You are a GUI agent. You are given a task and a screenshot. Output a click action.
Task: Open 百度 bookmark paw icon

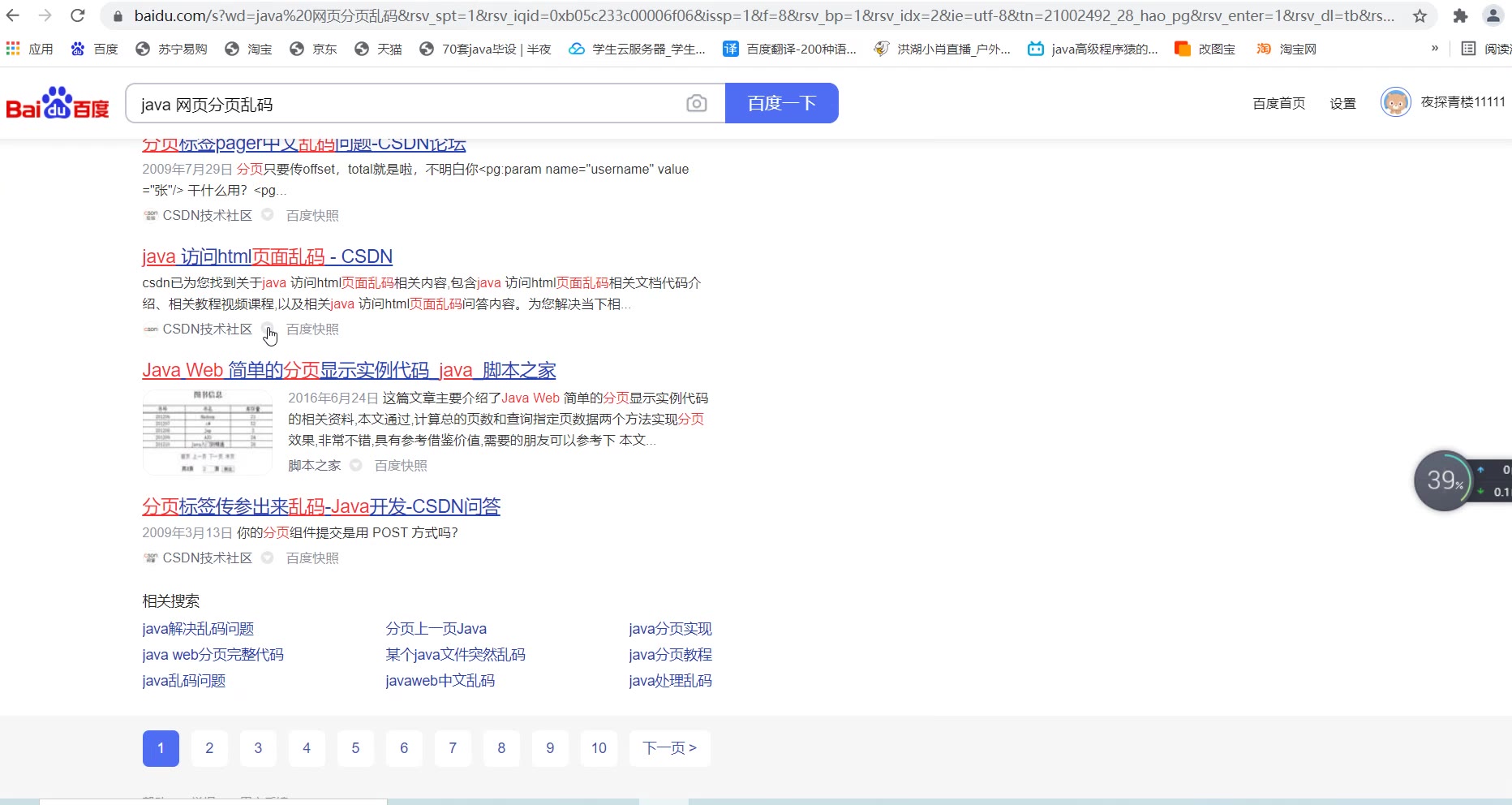tap(78, 49)
